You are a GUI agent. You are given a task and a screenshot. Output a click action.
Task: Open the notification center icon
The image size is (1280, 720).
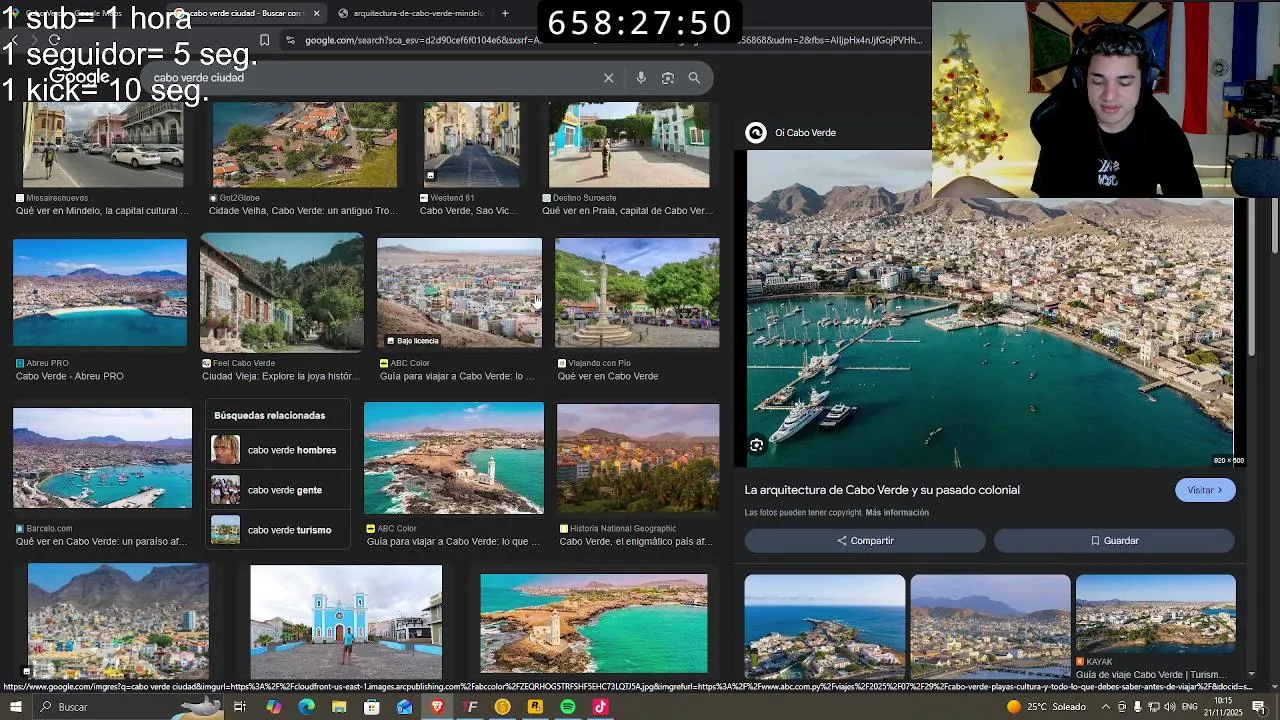pyautogui.click(x=1259, y=707)
